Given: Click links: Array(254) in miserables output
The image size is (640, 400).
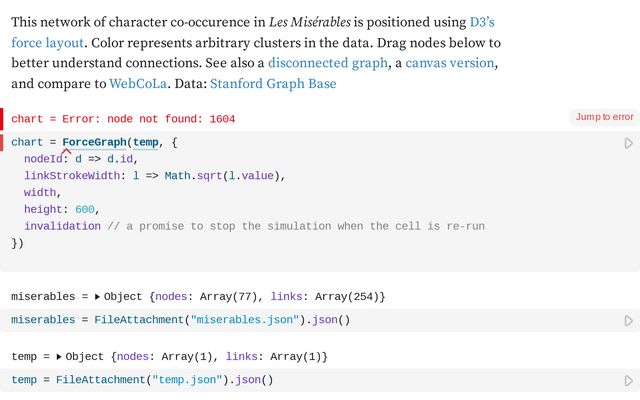Looking at the screenshot, I should [x=328, y=297].
